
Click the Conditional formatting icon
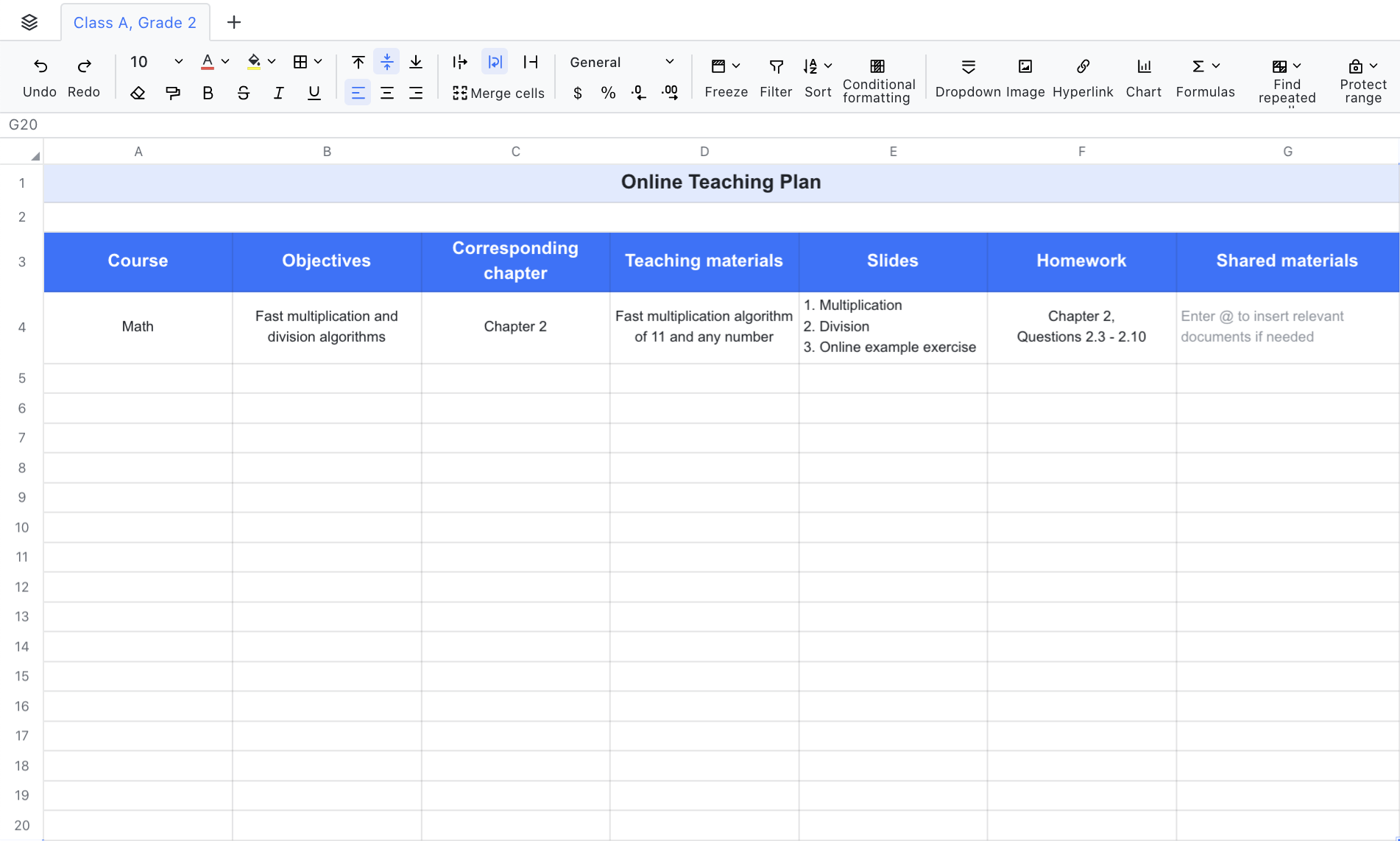pyautogui.click(x=877, y=67)
